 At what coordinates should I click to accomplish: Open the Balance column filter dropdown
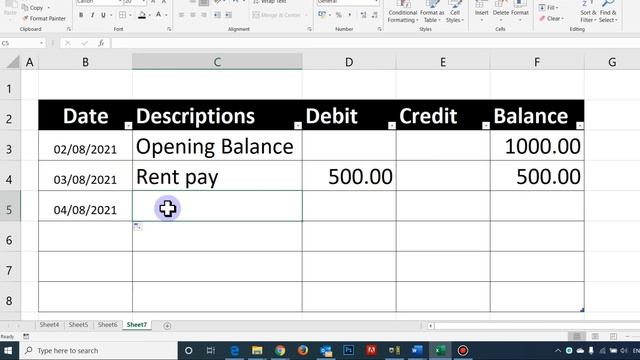[x=580, y=126]
